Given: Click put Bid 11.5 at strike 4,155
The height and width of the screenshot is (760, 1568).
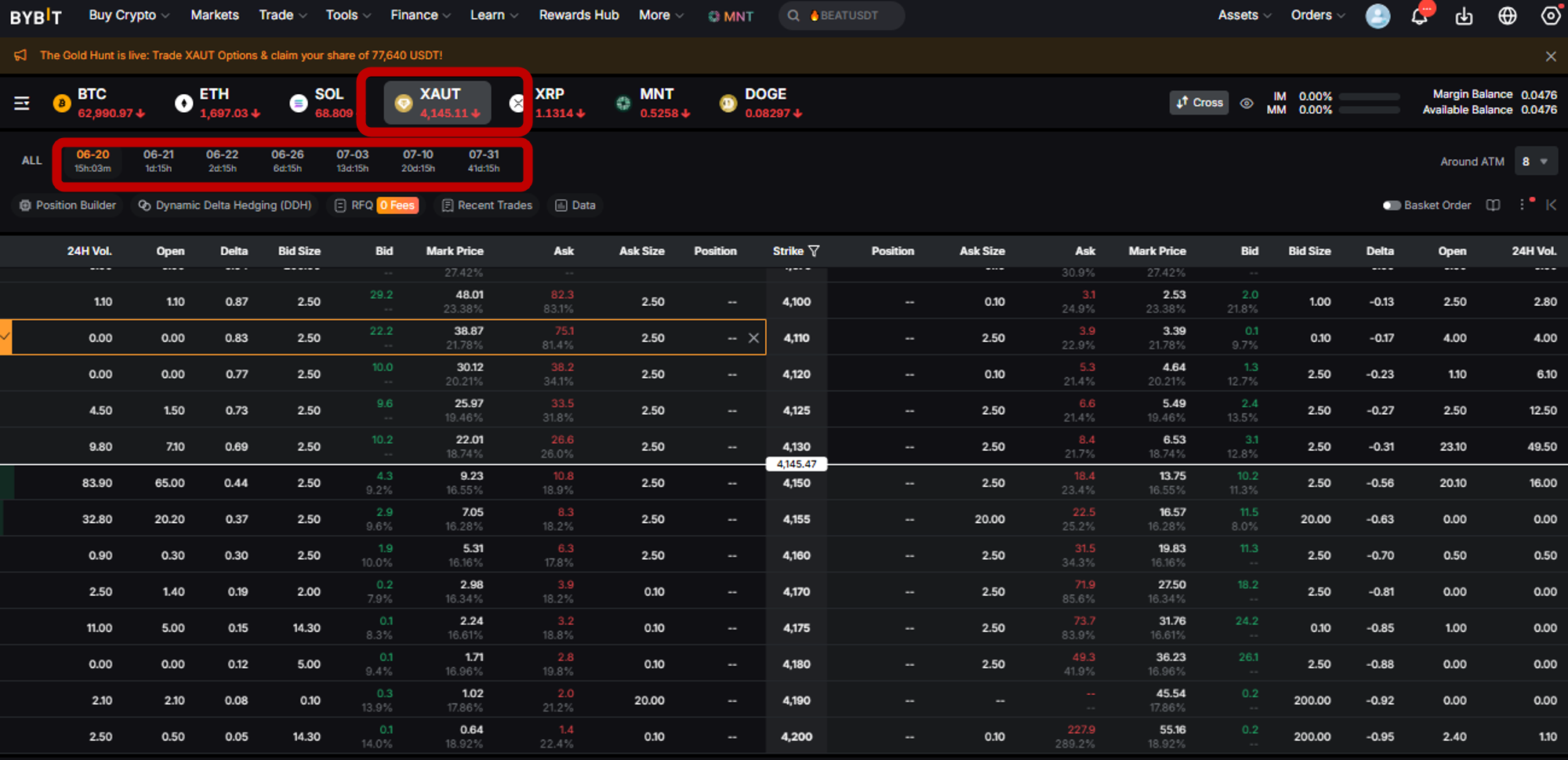Looking at the screenshot, I should point(1249,512).
